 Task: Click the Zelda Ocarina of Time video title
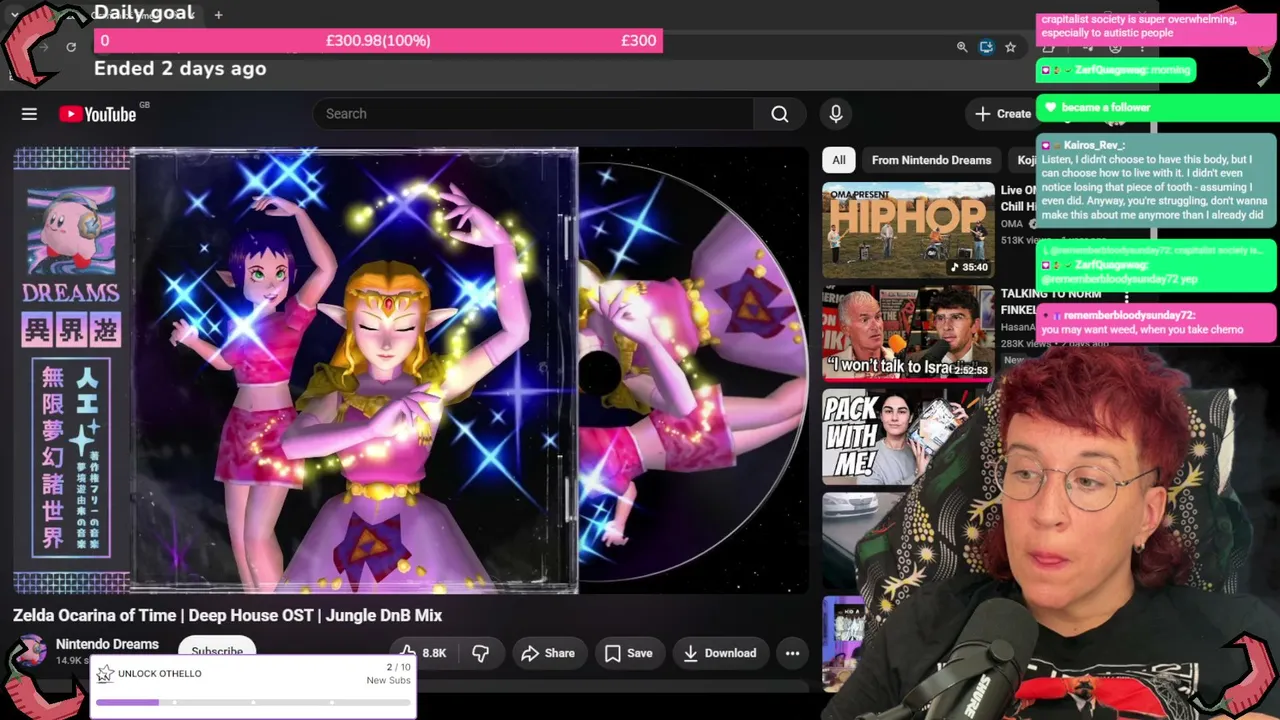227,615
